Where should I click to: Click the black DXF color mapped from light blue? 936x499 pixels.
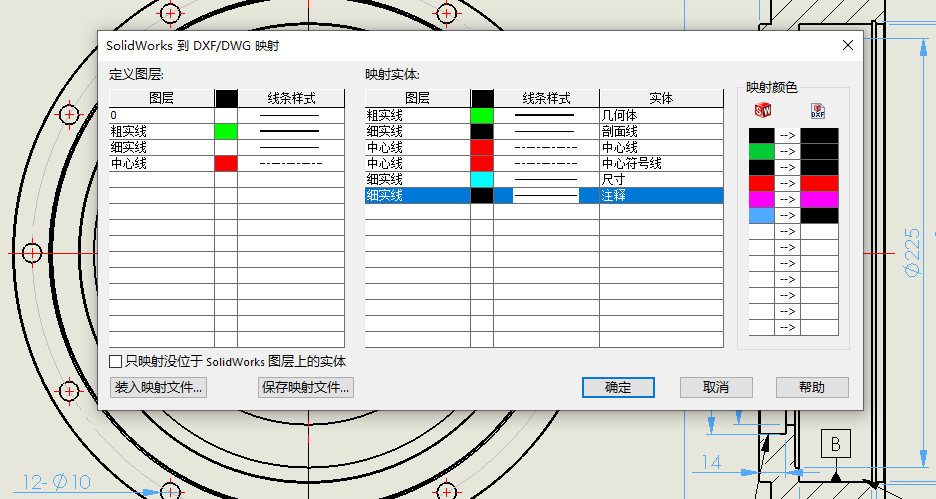tap(819, 215)
